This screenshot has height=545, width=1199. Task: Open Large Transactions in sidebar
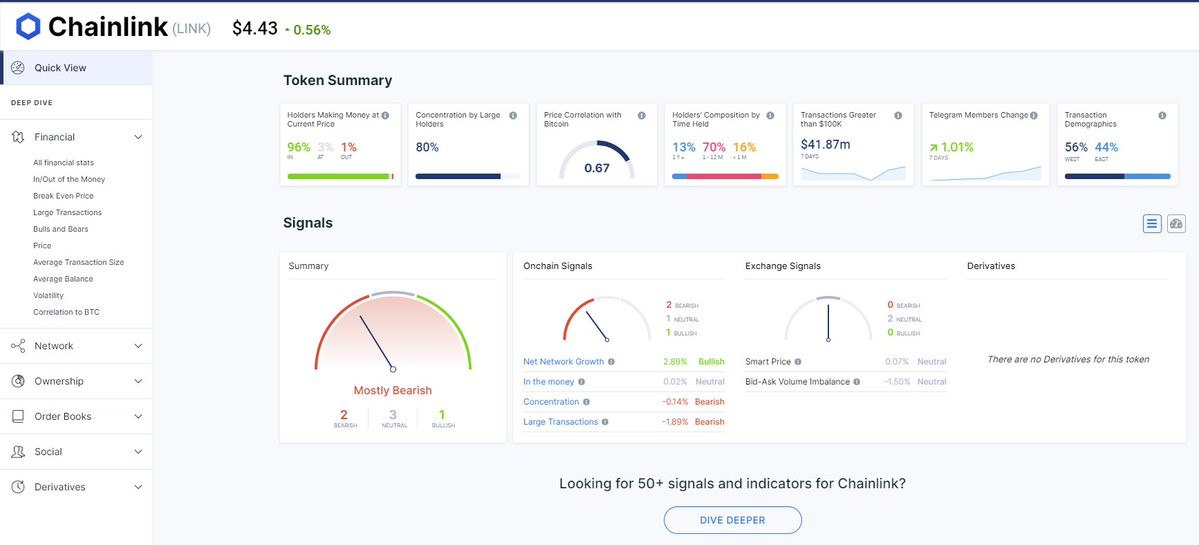tap(67, 212)
